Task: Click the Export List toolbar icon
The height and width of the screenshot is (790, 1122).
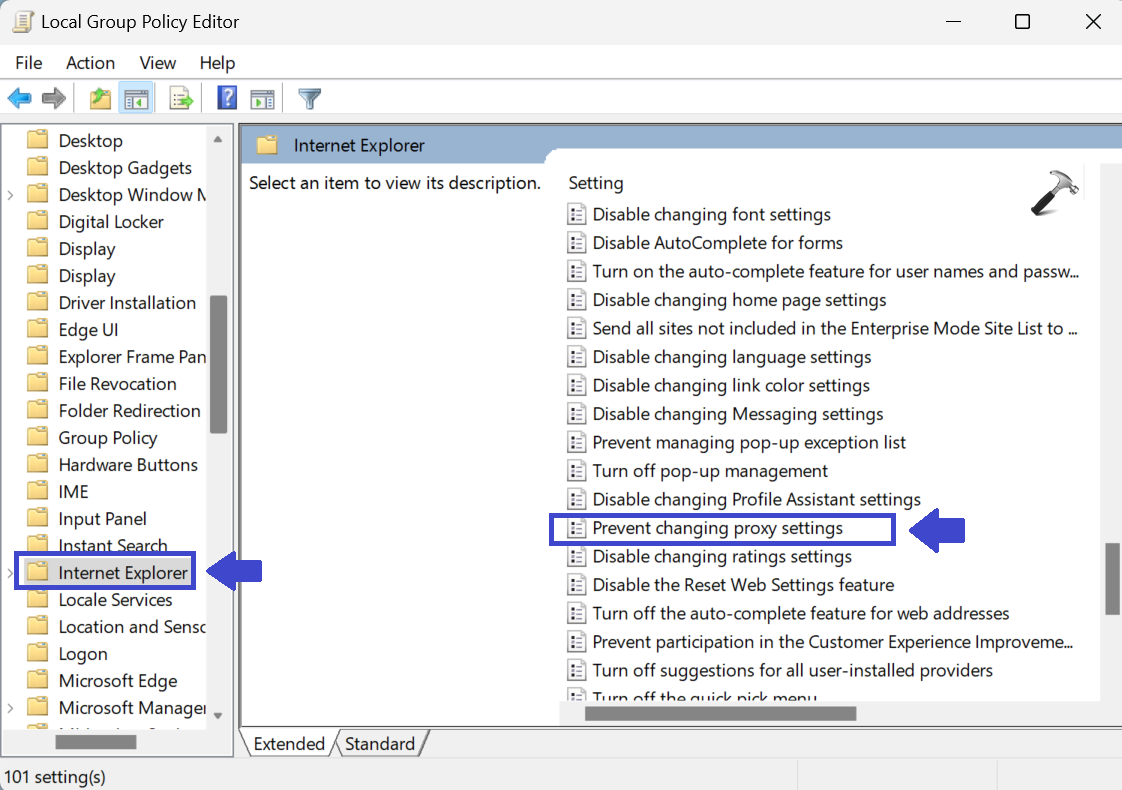Action: (181, 98)
